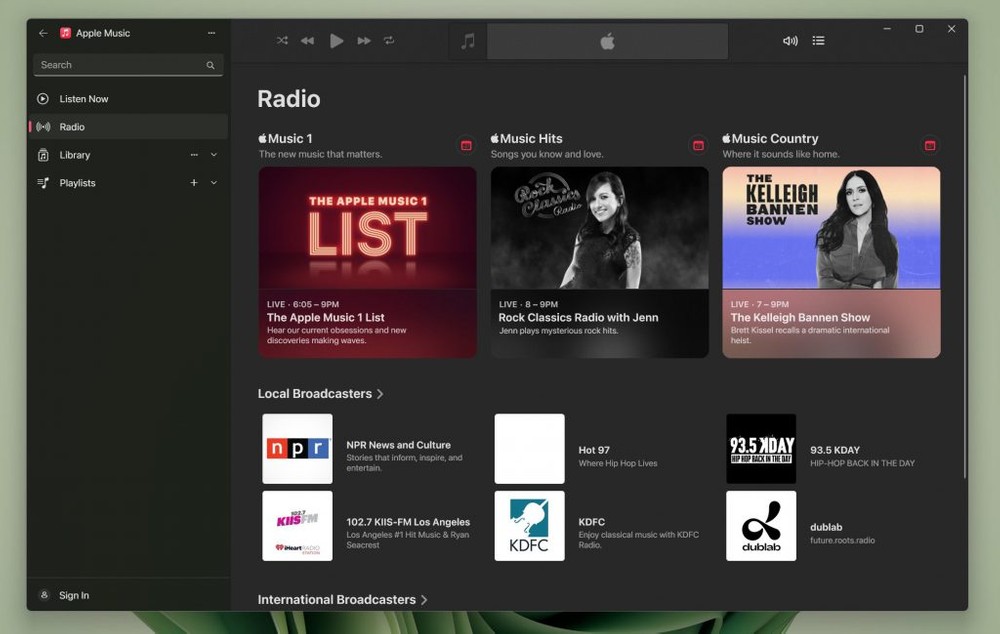1000x634 pixels.
Task: Click the 93.5 KDAY logo thumbnail
Action: (x=761, y=449)
